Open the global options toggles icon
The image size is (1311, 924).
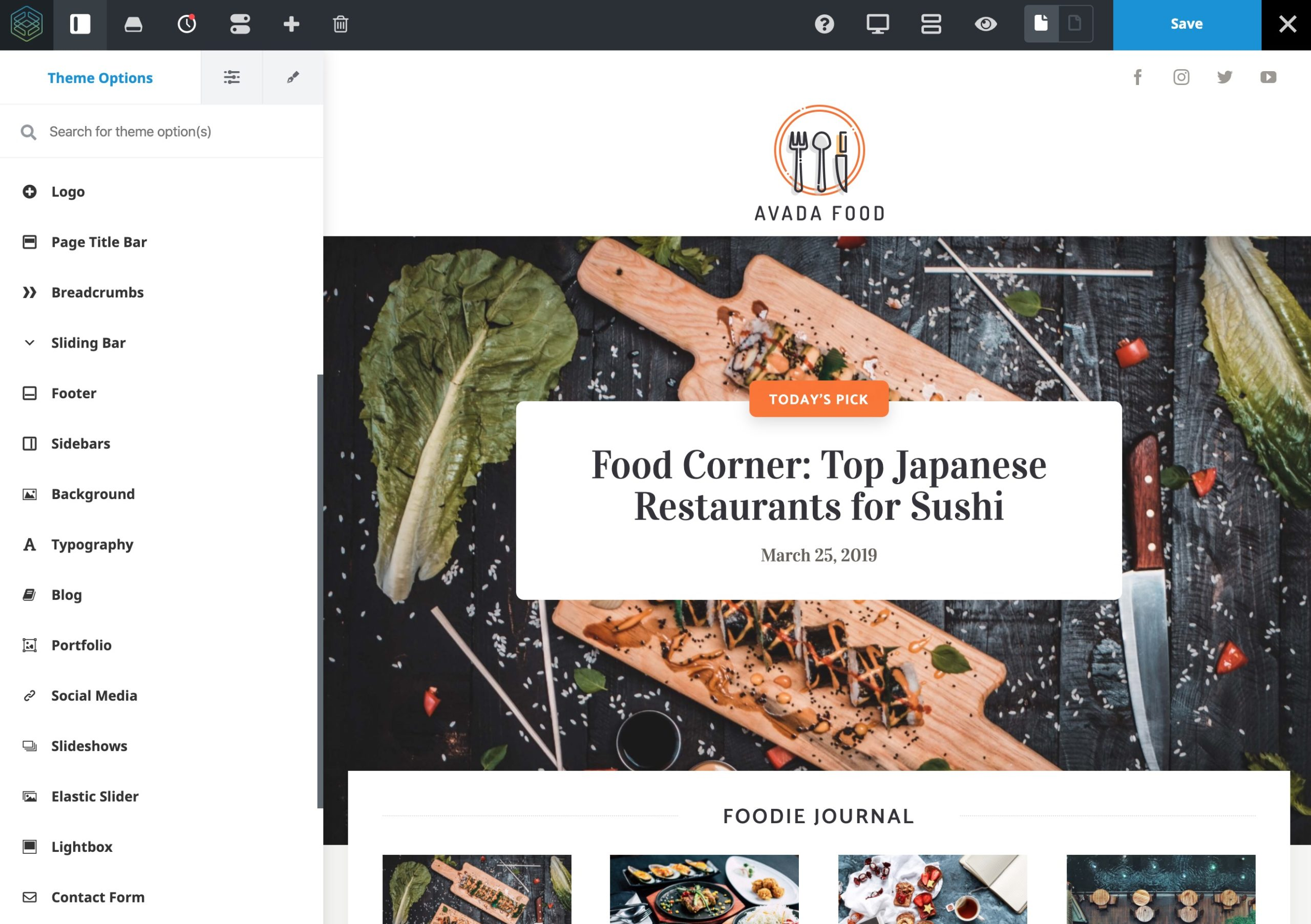click(239, 24)
